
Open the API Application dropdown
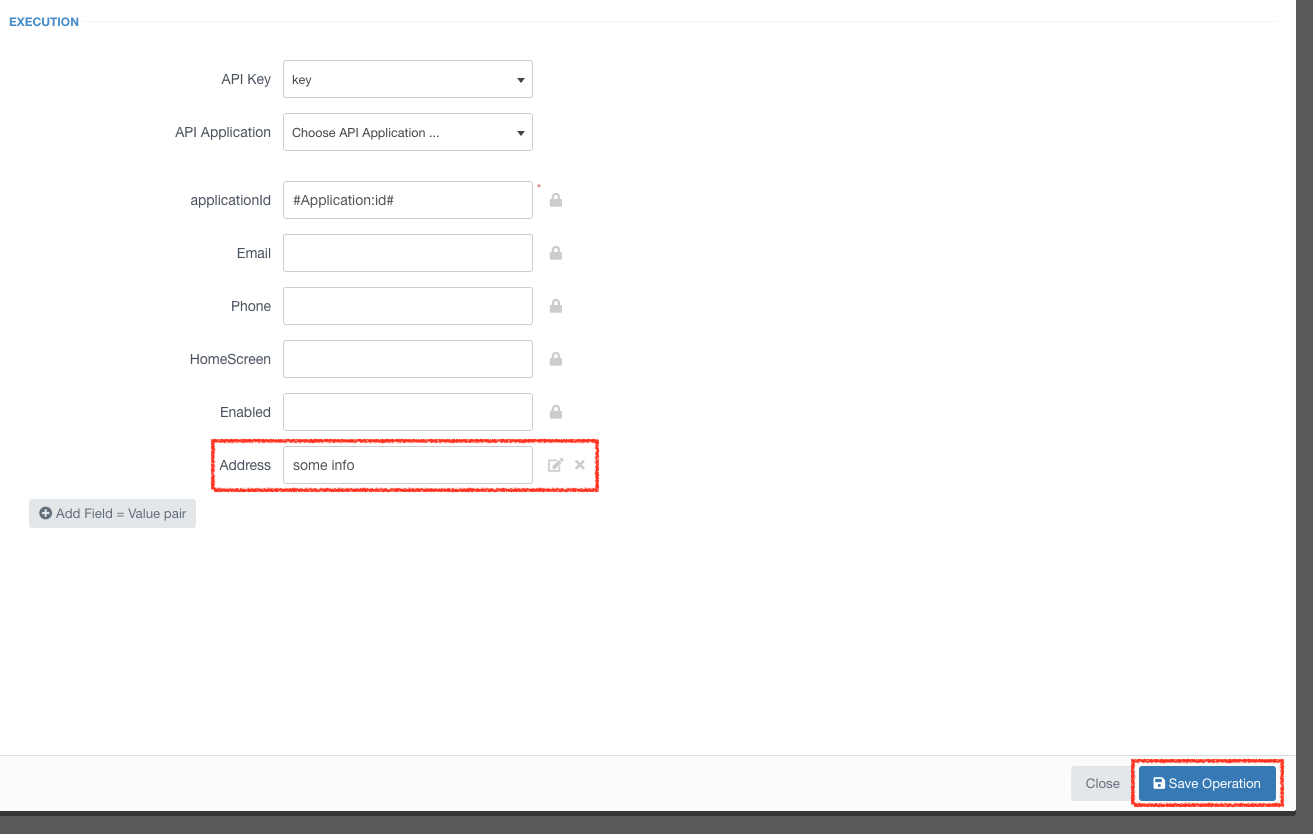(408, 132)
